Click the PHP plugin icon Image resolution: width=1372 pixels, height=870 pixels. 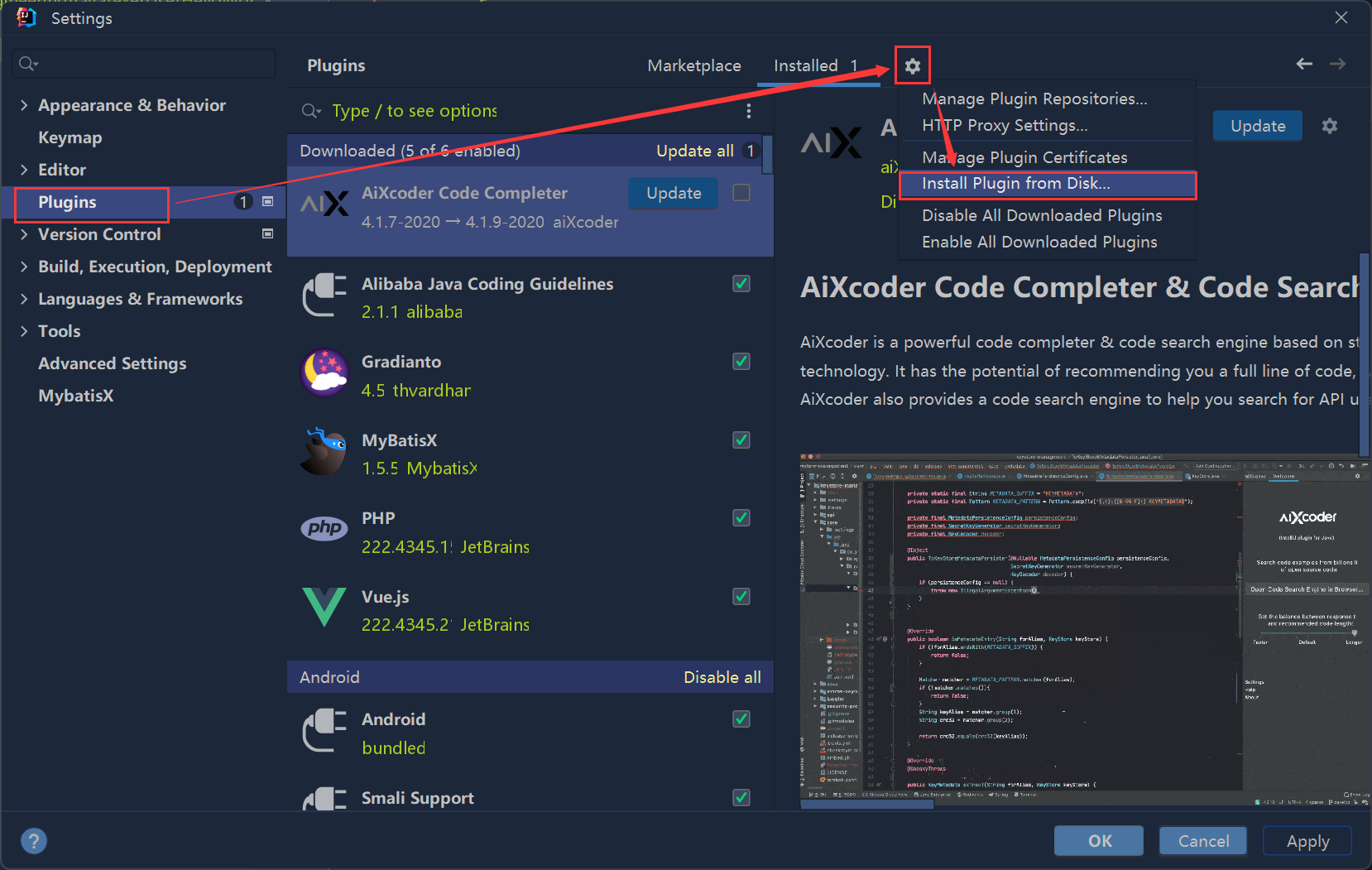coord(324,528)
